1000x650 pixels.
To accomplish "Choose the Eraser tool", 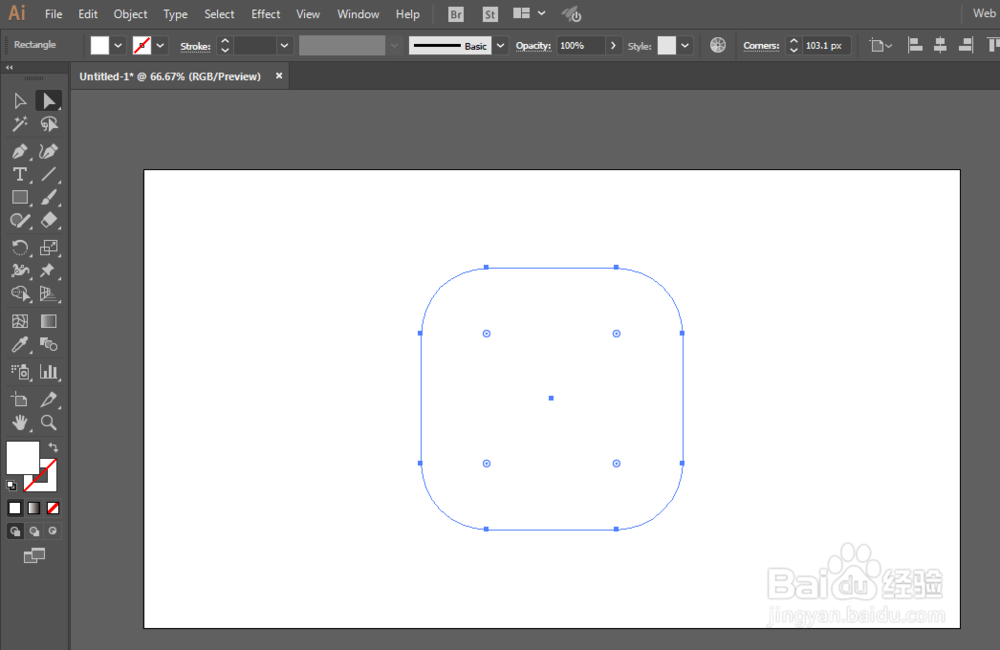I will tap(48, 220).
